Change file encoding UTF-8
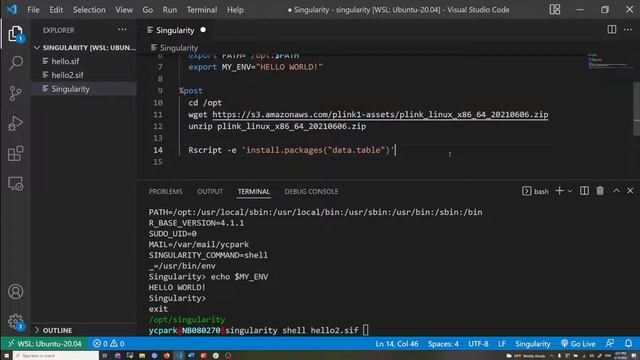The image size is (640, 360). click(478, 344)
